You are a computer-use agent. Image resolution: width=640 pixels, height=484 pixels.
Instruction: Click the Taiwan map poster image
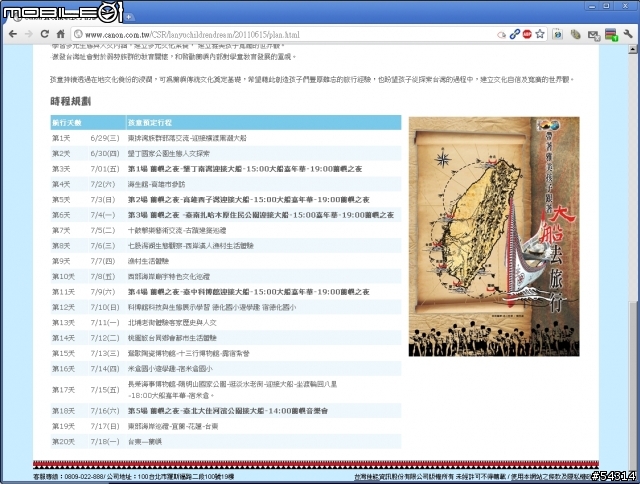click(x=494, y=237)
